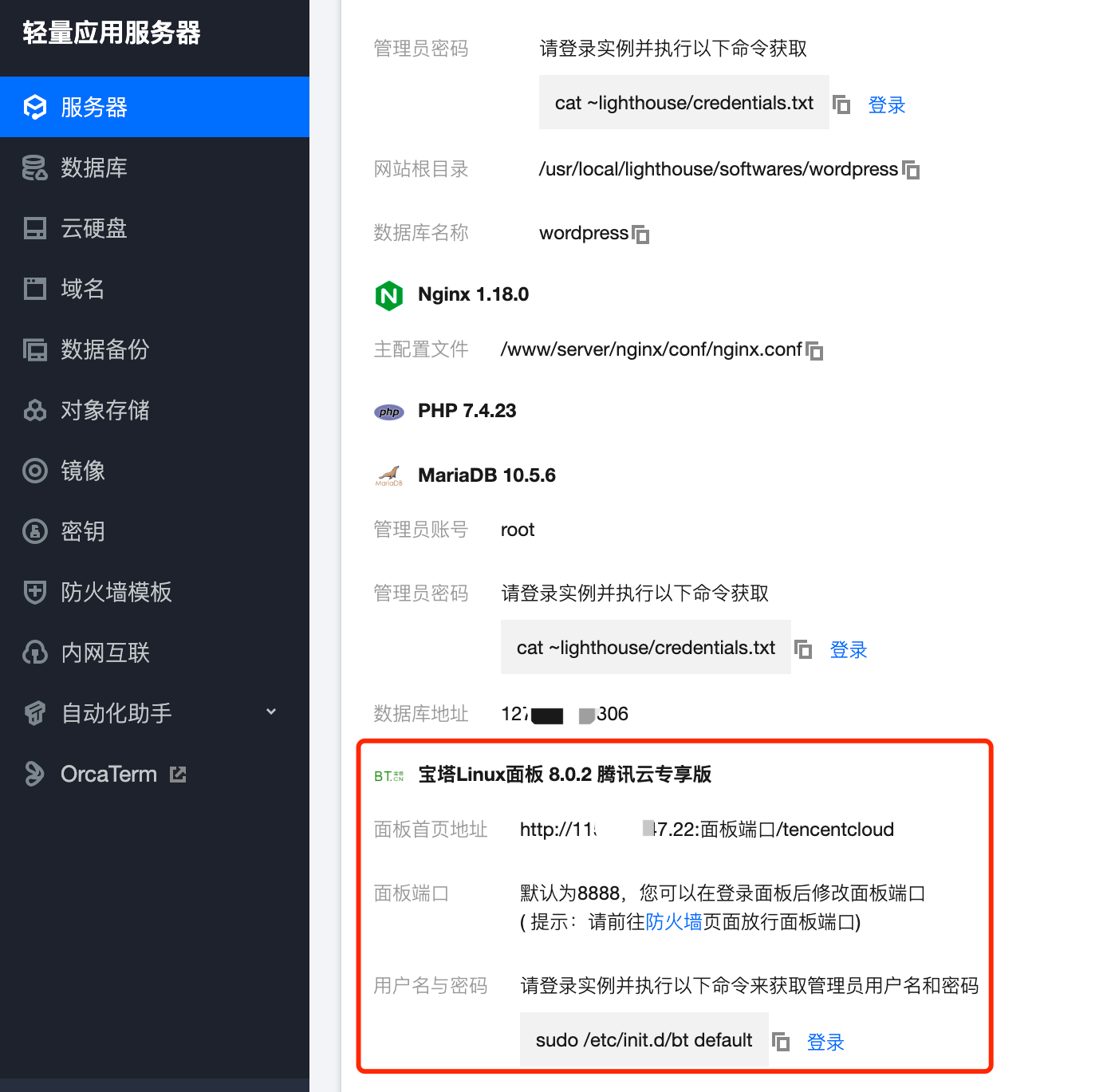
Task: Click the 镜像 sidebar icon
Action: point(35,471)
